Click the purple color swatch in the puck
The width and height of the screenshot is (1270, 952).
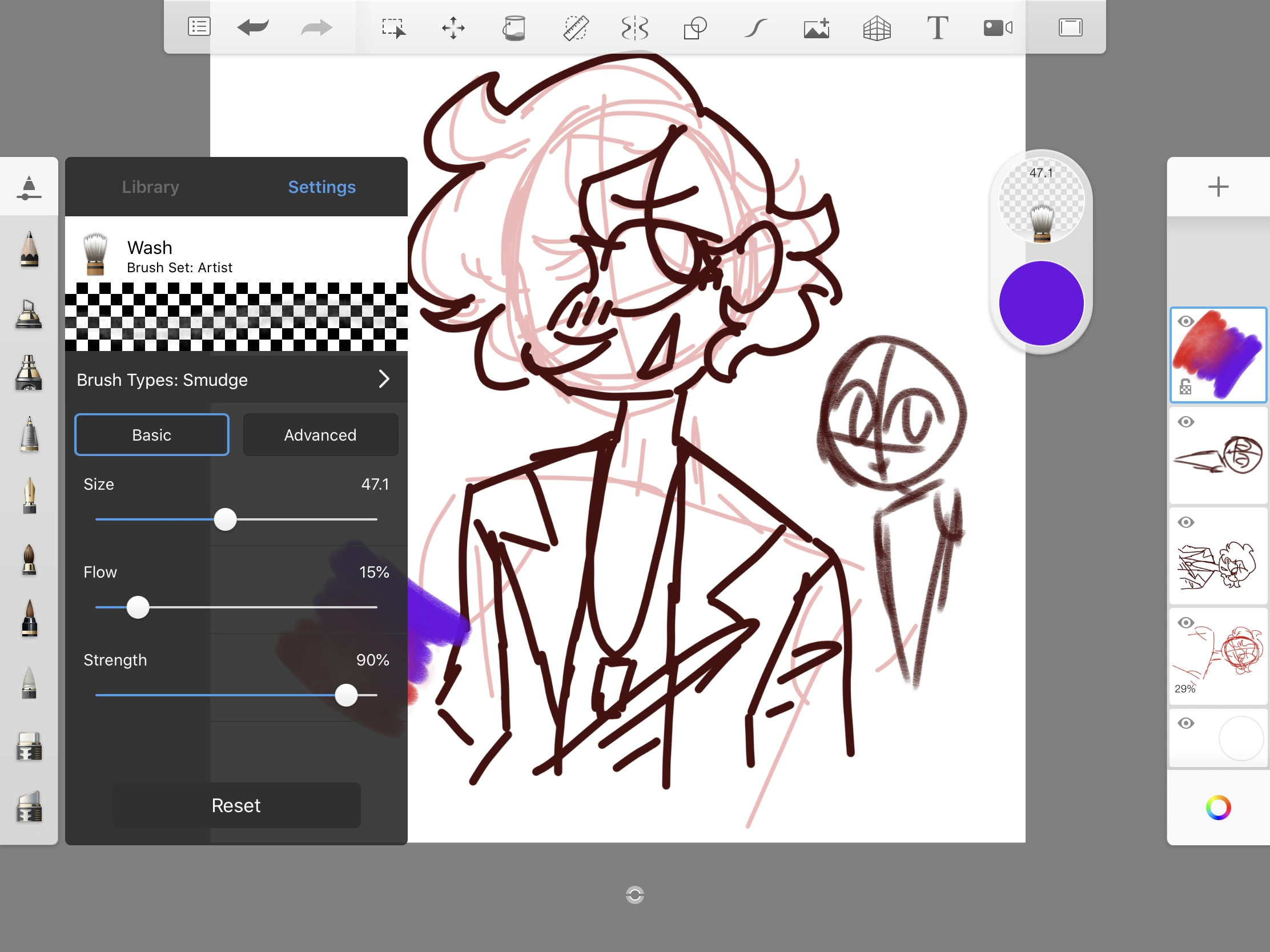click(x=1041, y=303)
